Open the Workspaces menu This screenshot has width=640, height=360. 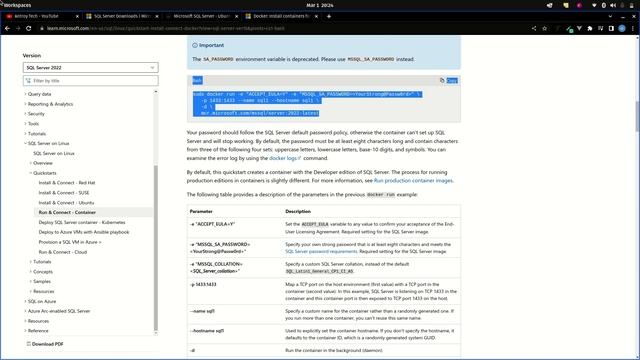pos(17,5)
